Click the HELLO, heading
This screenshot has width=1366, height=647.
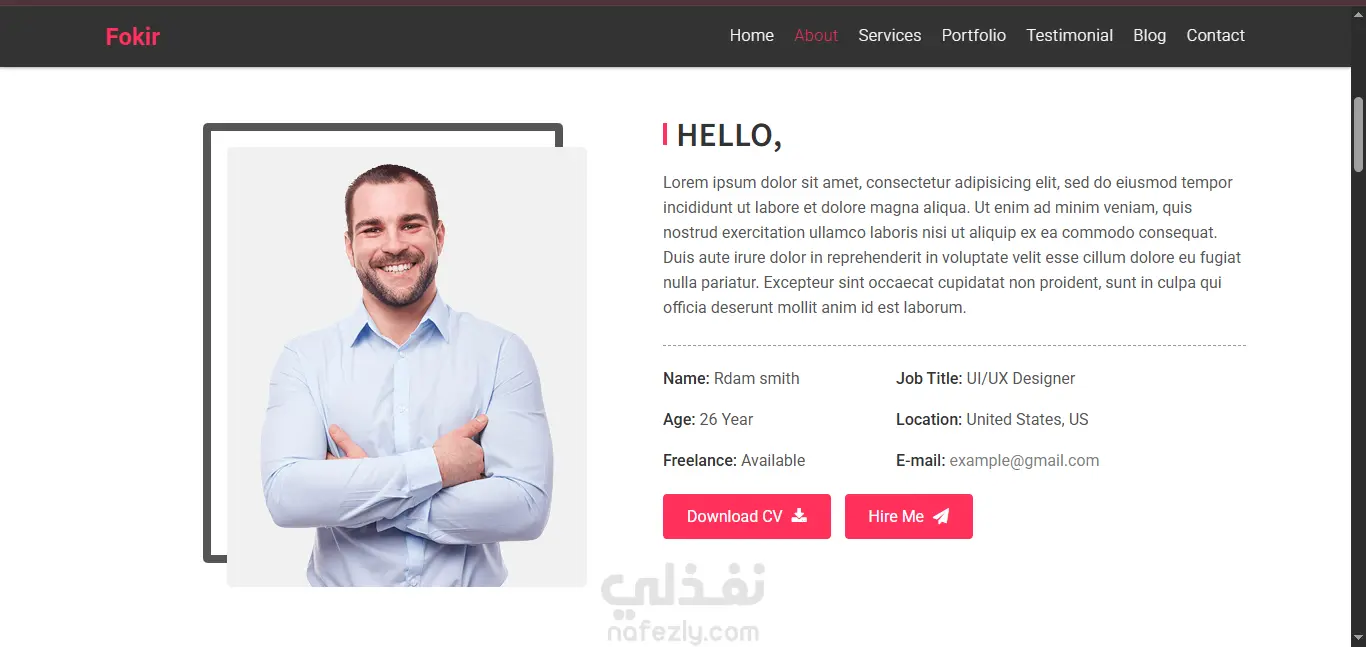click(x=729, y=135)
